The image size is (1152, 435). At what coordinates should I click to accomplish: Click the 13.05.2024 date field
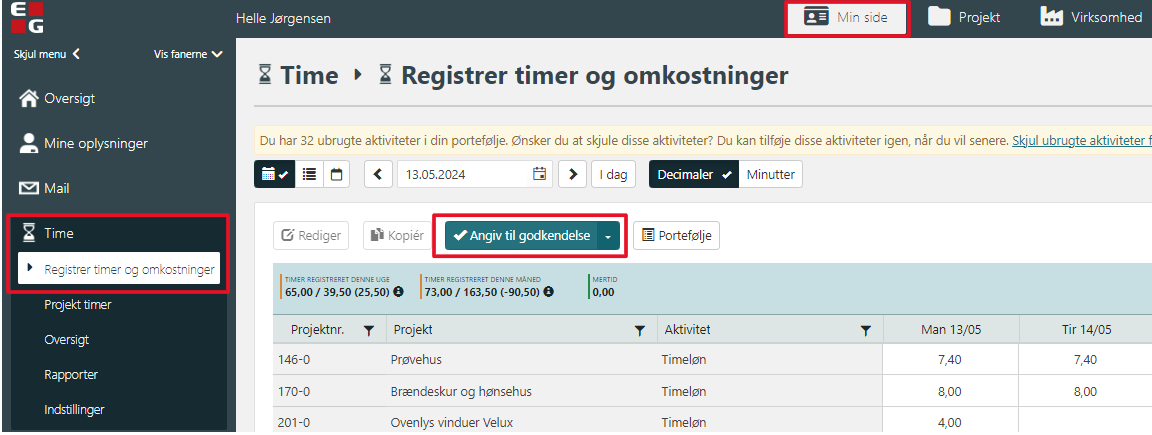click(x=465, y=174)
